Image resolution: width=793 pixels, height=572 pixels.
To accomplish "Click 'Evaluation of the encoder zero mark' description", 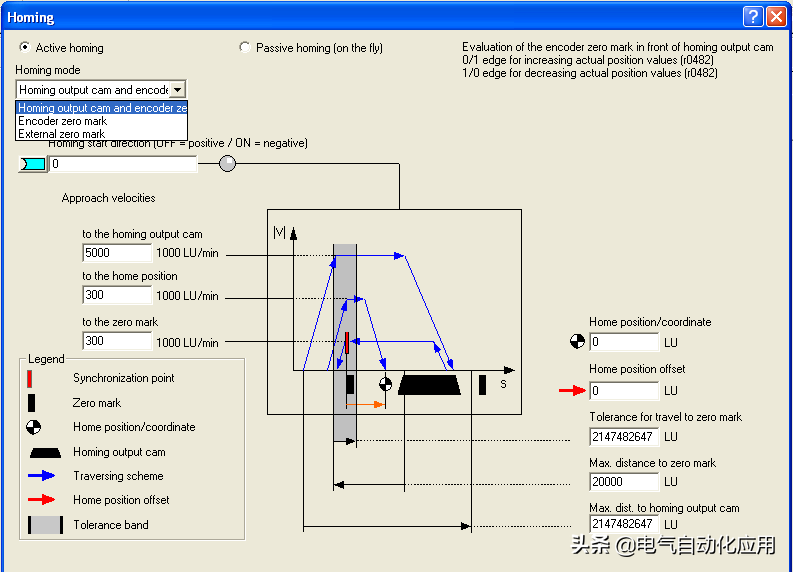I will 618,47.
